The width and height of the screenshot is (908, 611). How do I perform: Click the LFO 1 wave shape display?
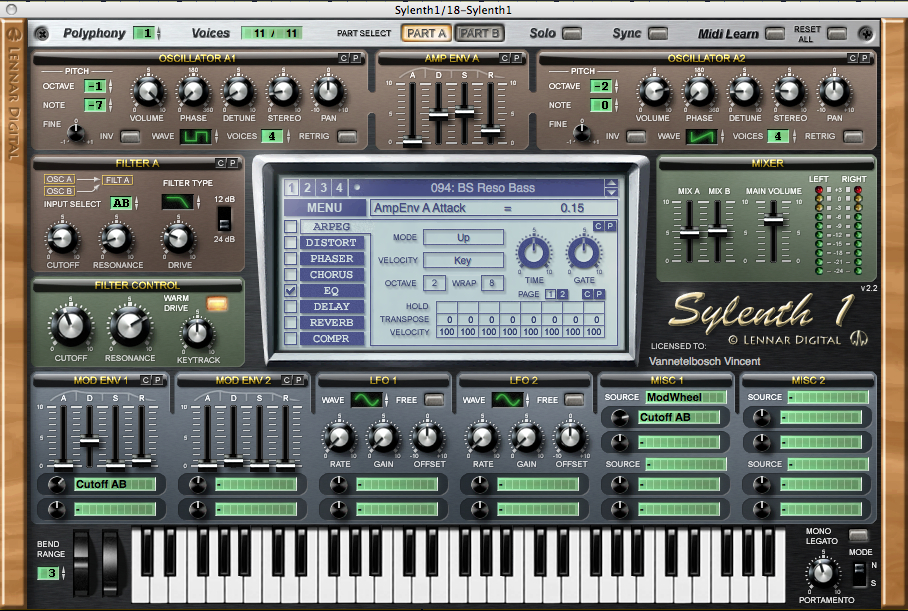coord(367,400)
